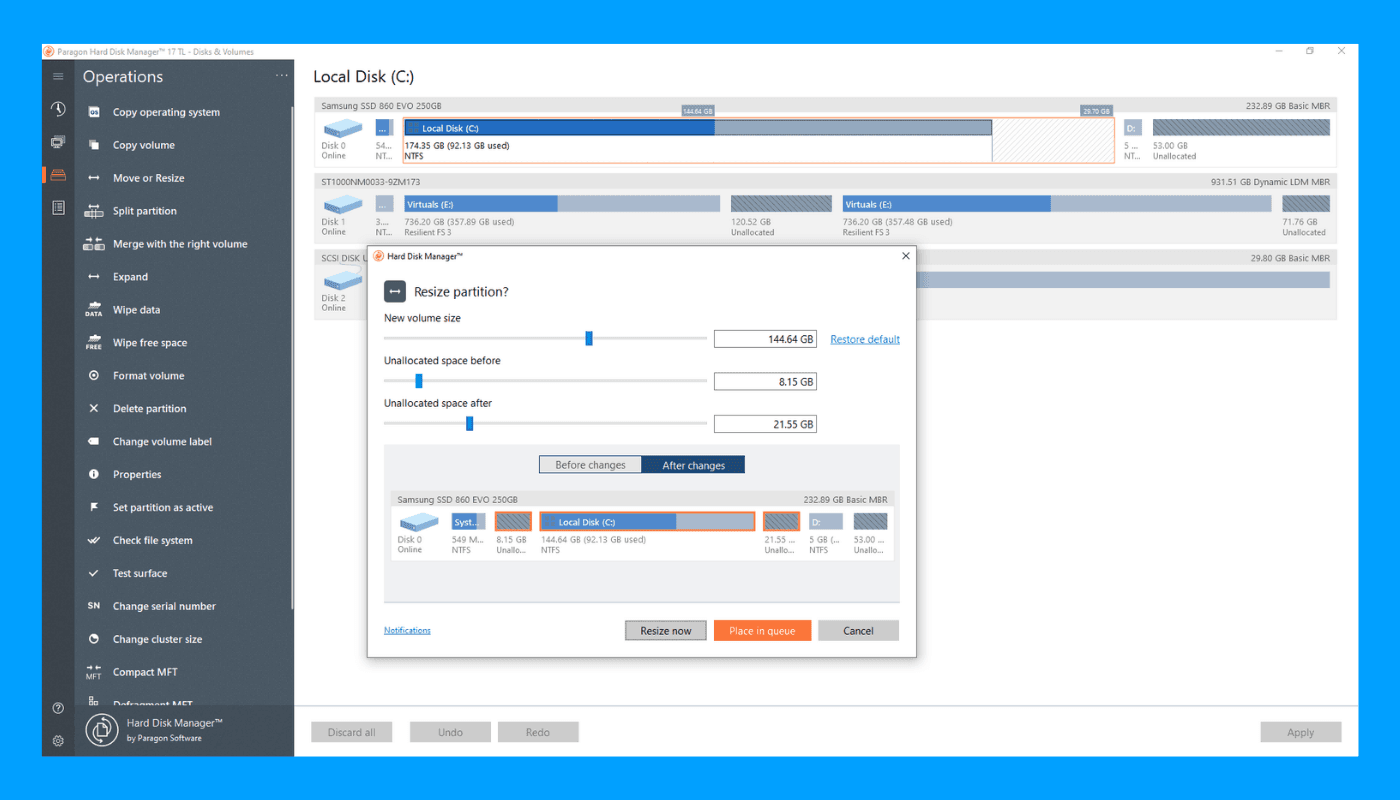Select the first Virtuals (E:) volume on Disk 1
The height and width of the screenshot is (800, 1400).
(561, 203)
